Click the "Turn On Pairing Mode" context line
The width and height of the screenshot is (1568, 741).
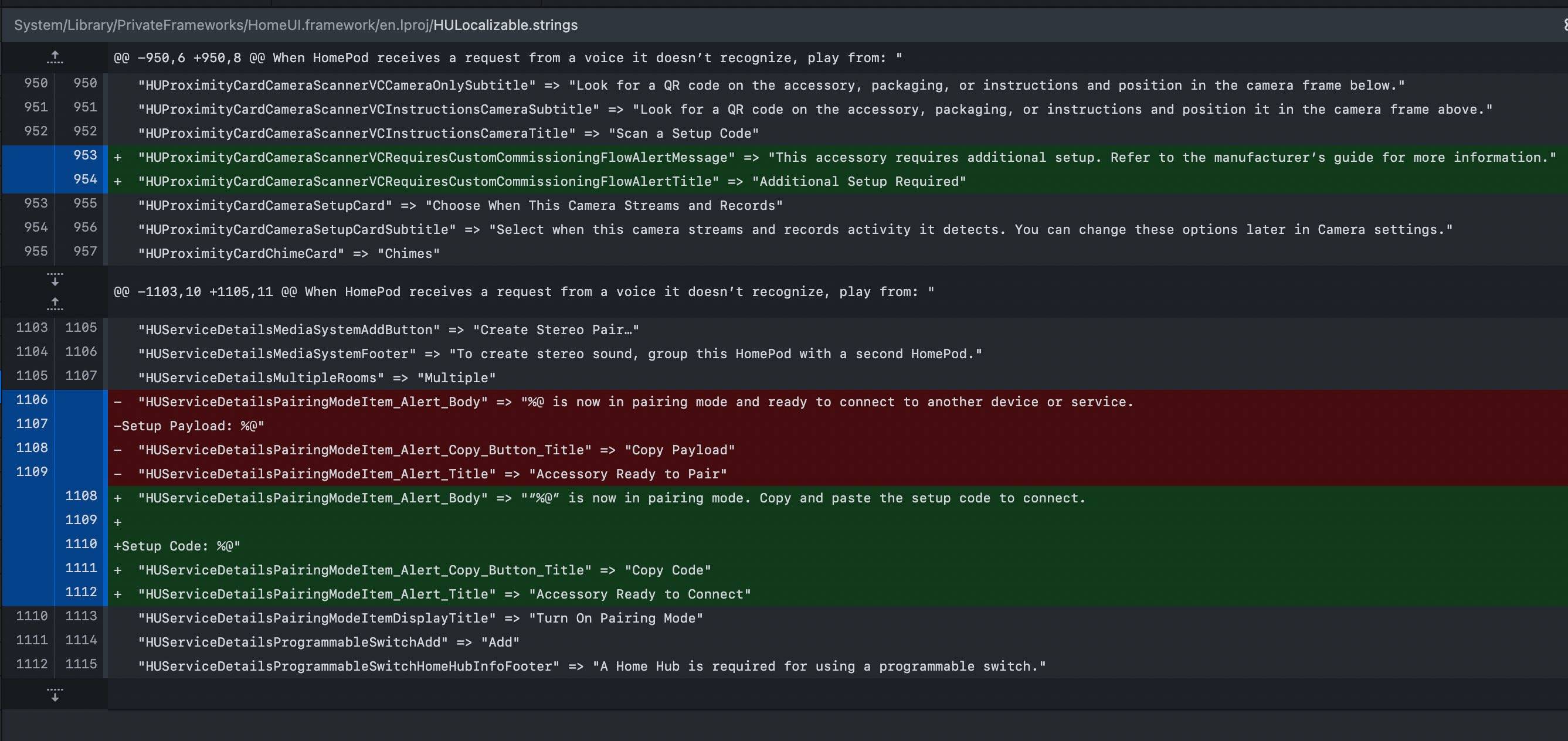click(420, 618)
